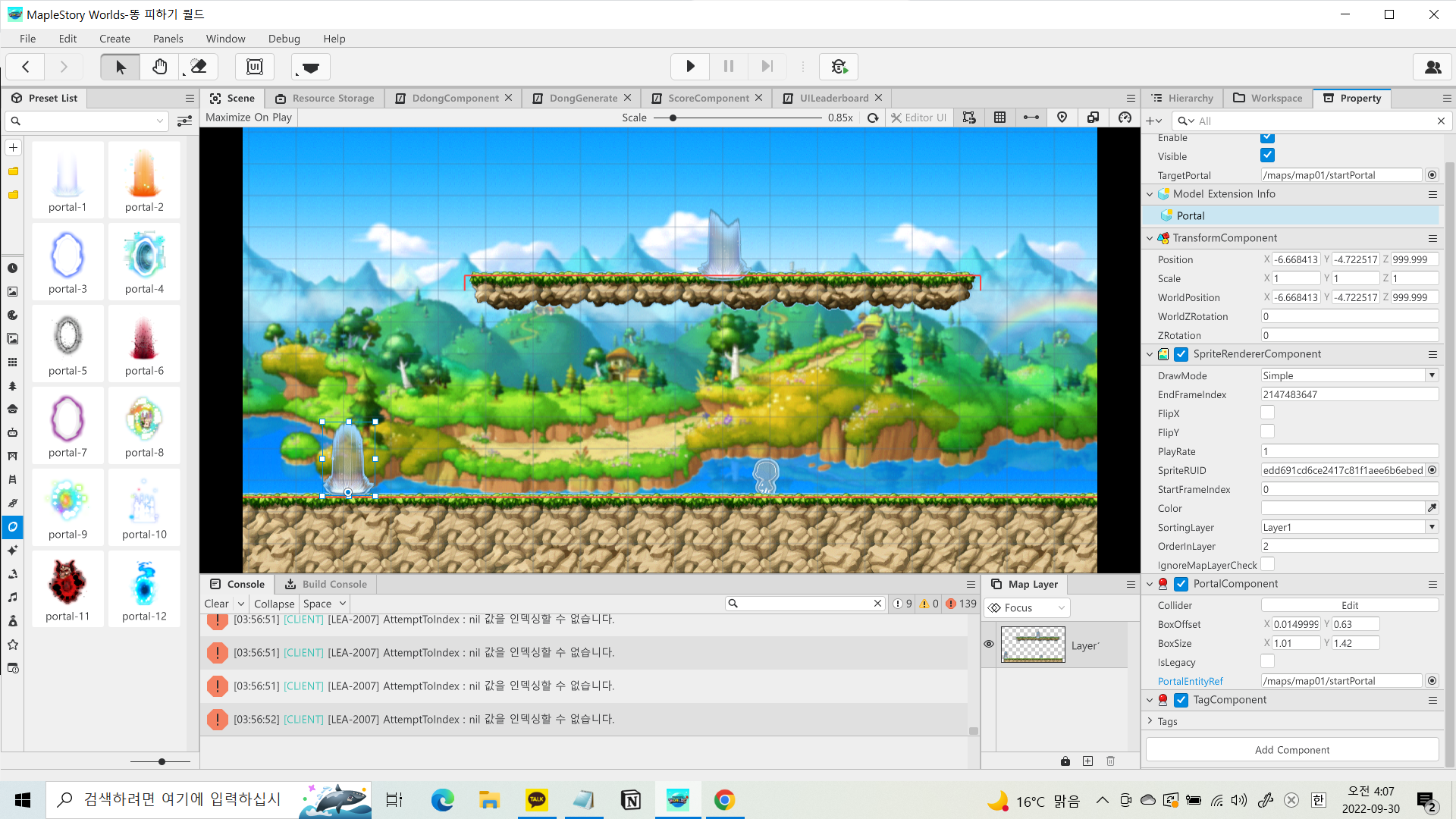Open the console Clear dropdown arrow
Viewport: 1456px width, 819px height.
pyautogui.click(x=241, y=604)
